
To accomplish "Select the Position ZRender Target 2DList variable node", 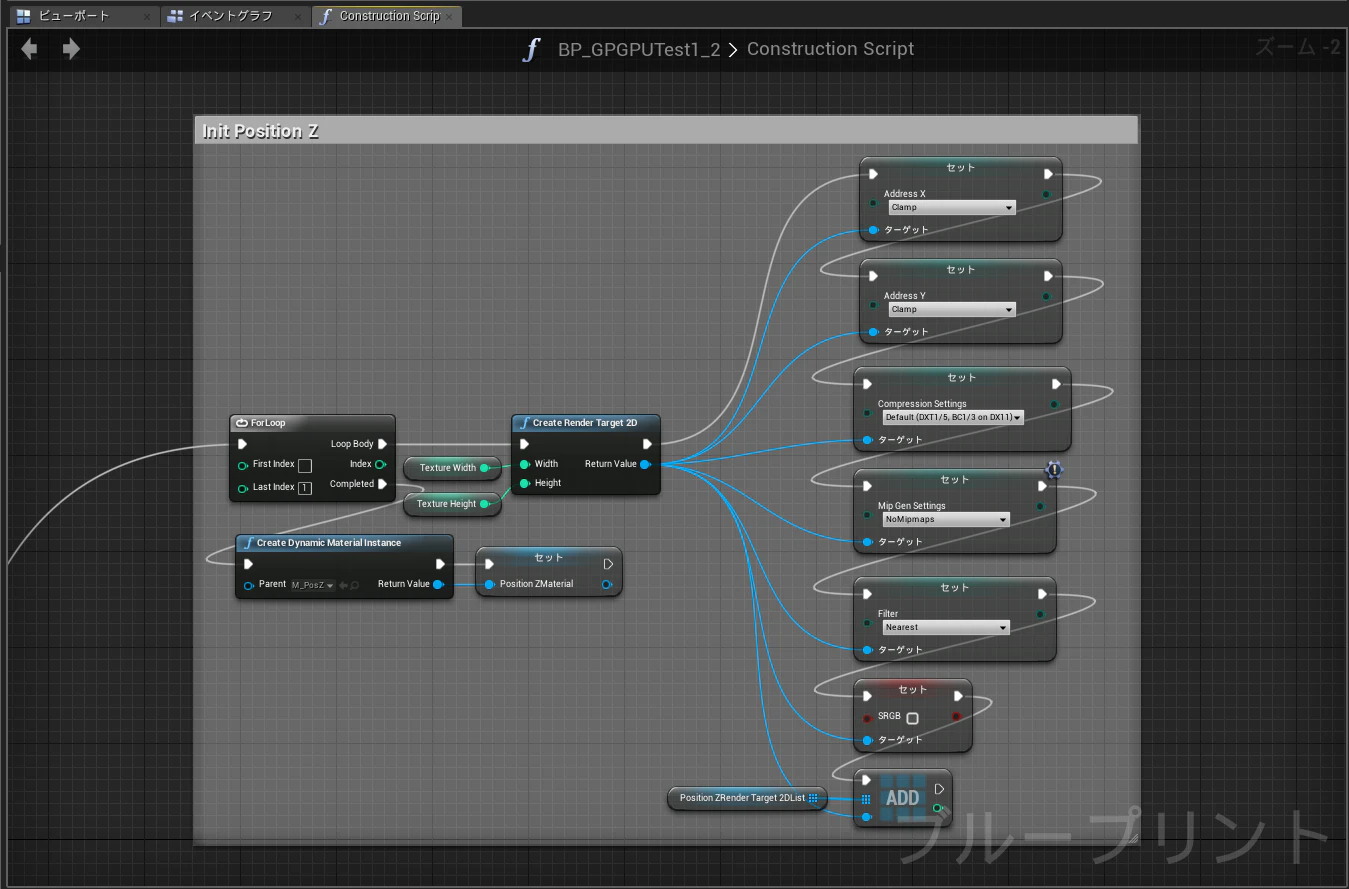I will (747, 798).
